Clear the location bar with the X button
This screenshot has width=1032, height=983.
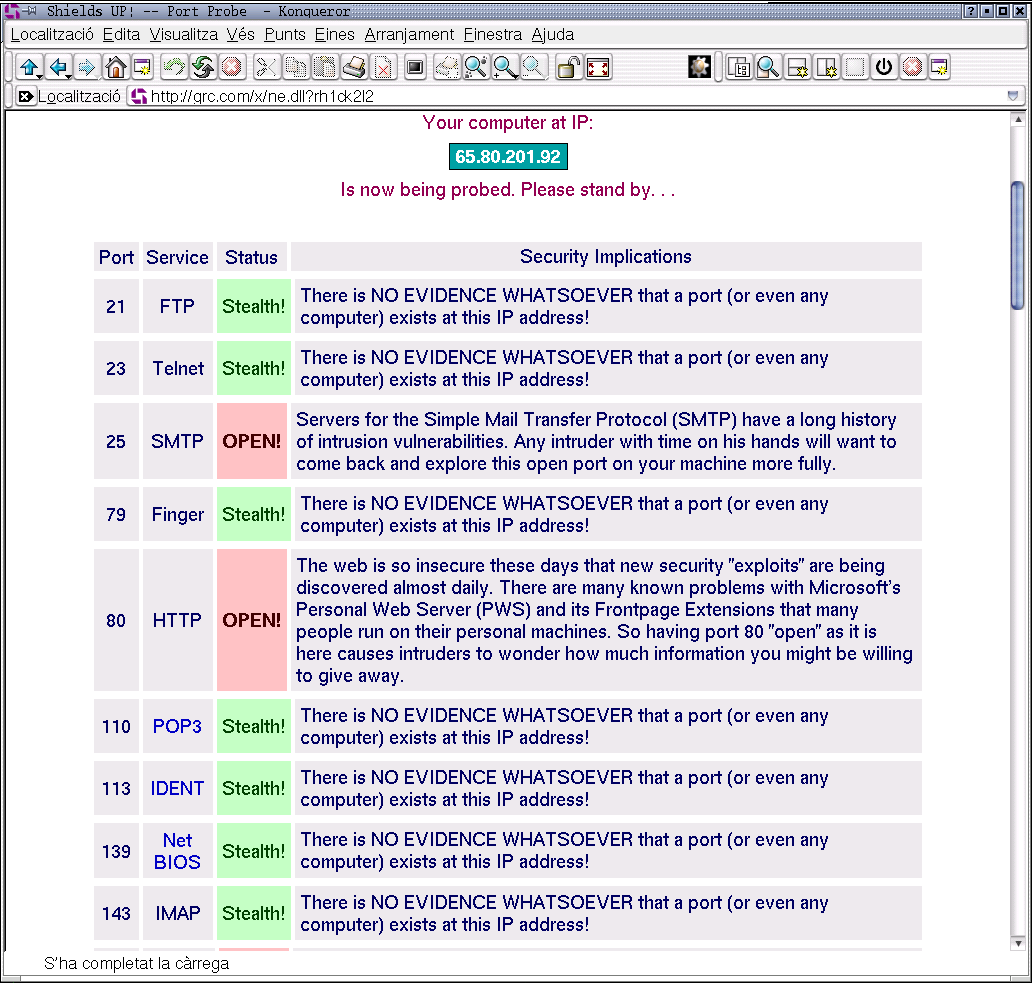25,97
